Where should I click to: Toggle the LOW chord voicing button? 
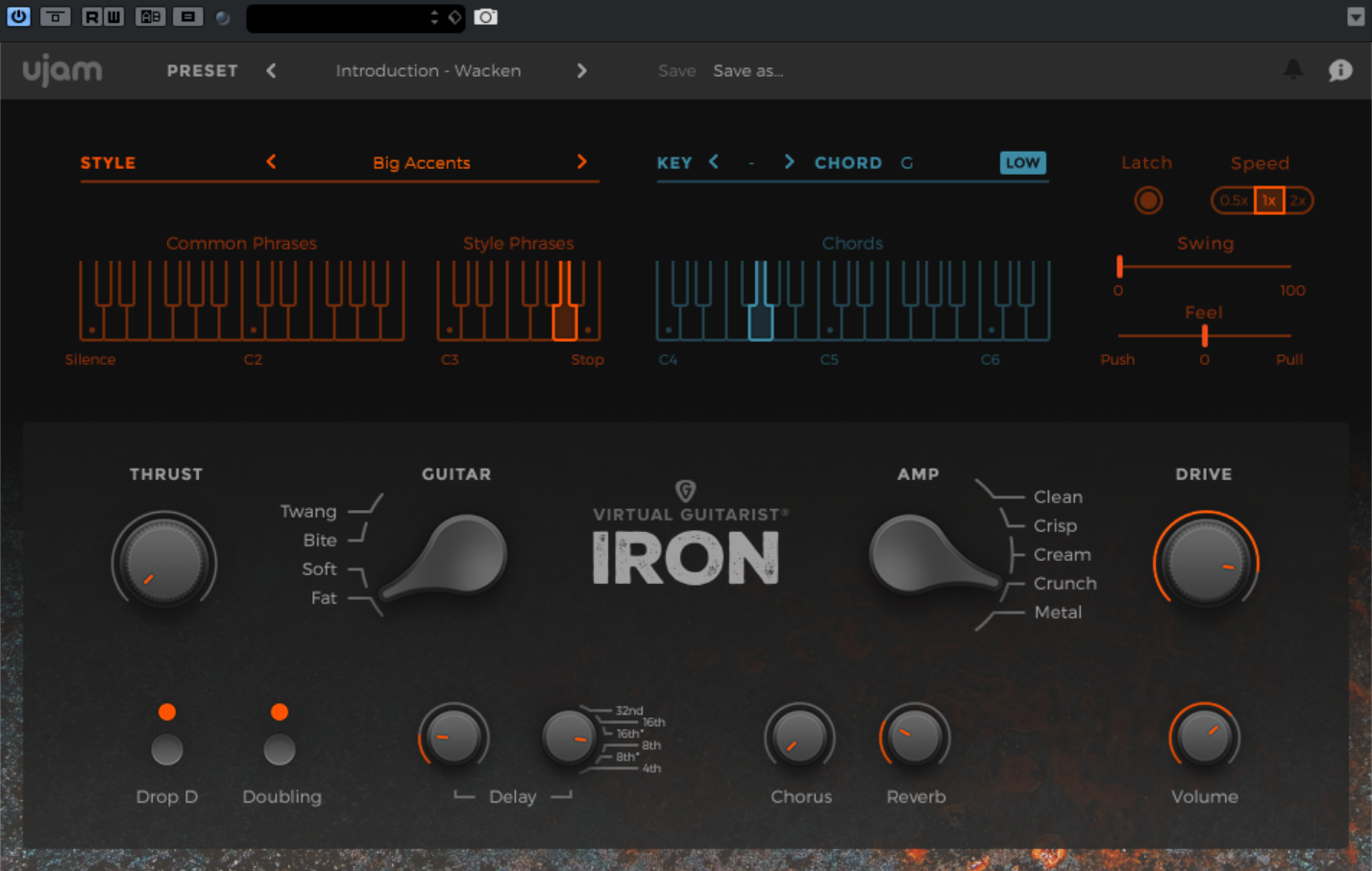coord(1022,162)
